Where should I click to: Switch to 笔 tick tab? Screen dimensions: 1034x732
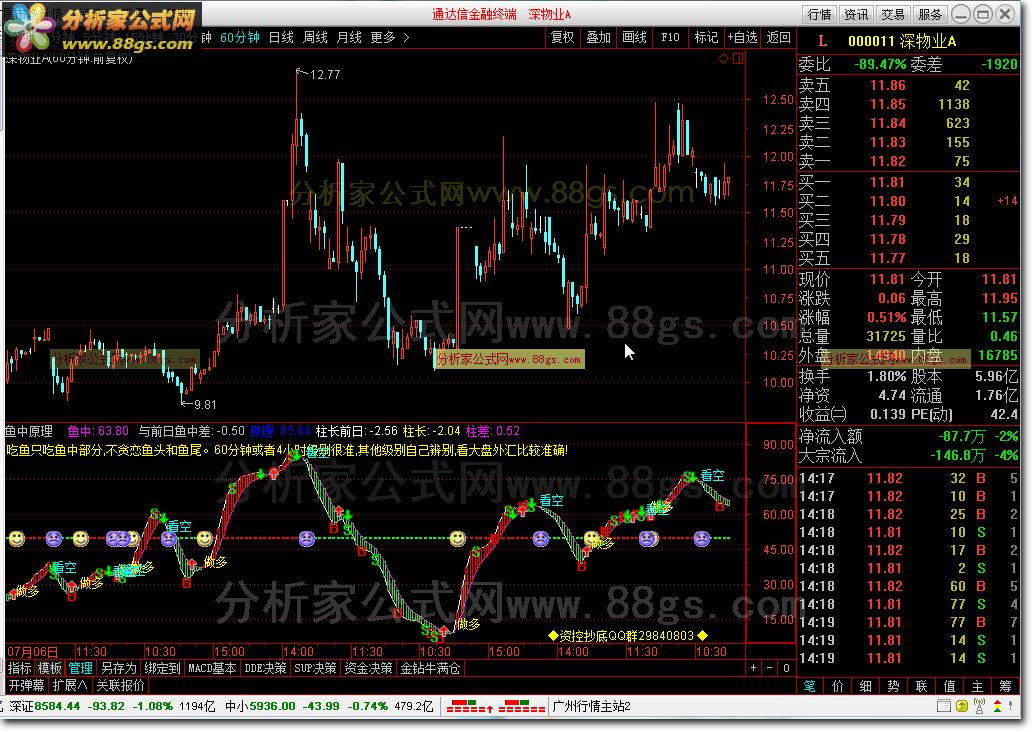click(x=810, y=686)
